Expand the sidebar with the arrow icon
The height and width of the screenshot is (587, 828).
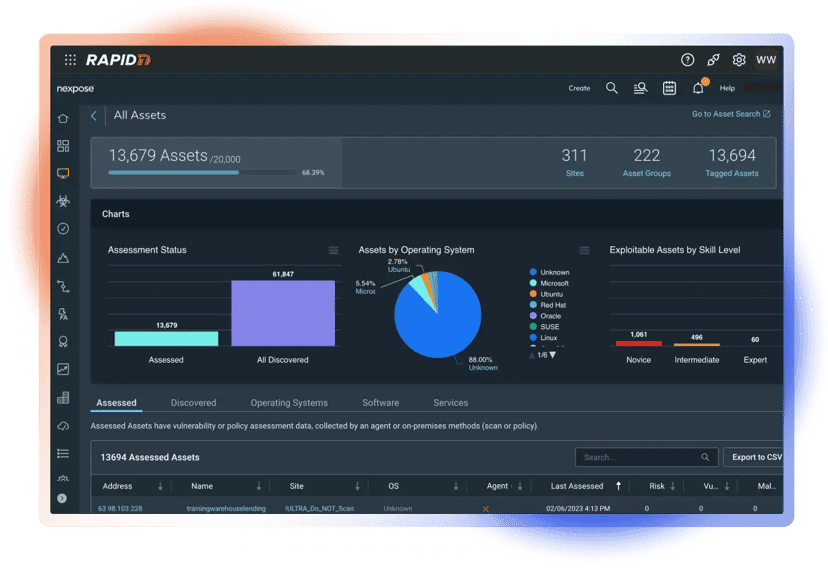tap(62, 498)
